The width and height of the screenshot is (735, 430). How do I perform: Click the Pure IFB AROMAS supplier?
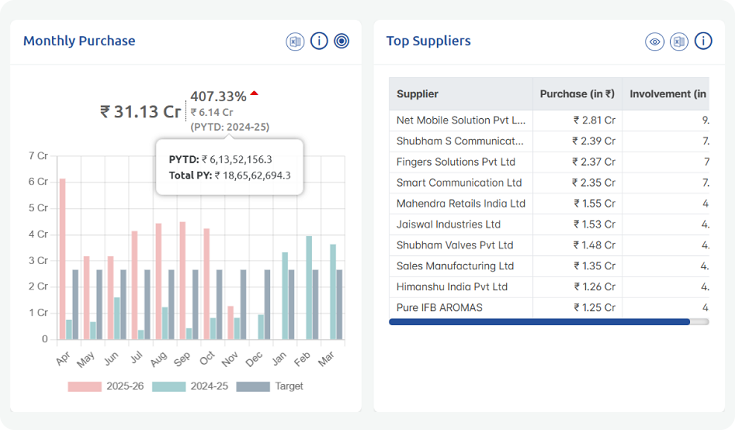click(x=439, y=307)
